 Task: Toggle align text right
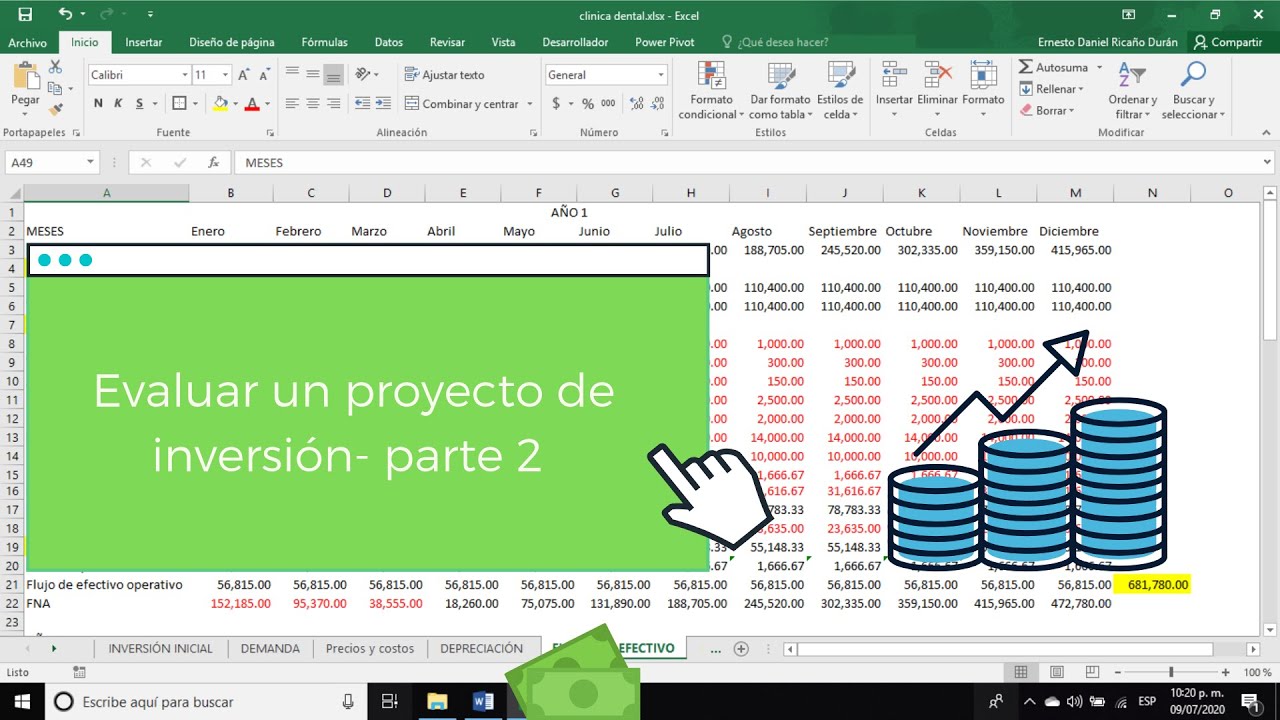tap(334, 103)
